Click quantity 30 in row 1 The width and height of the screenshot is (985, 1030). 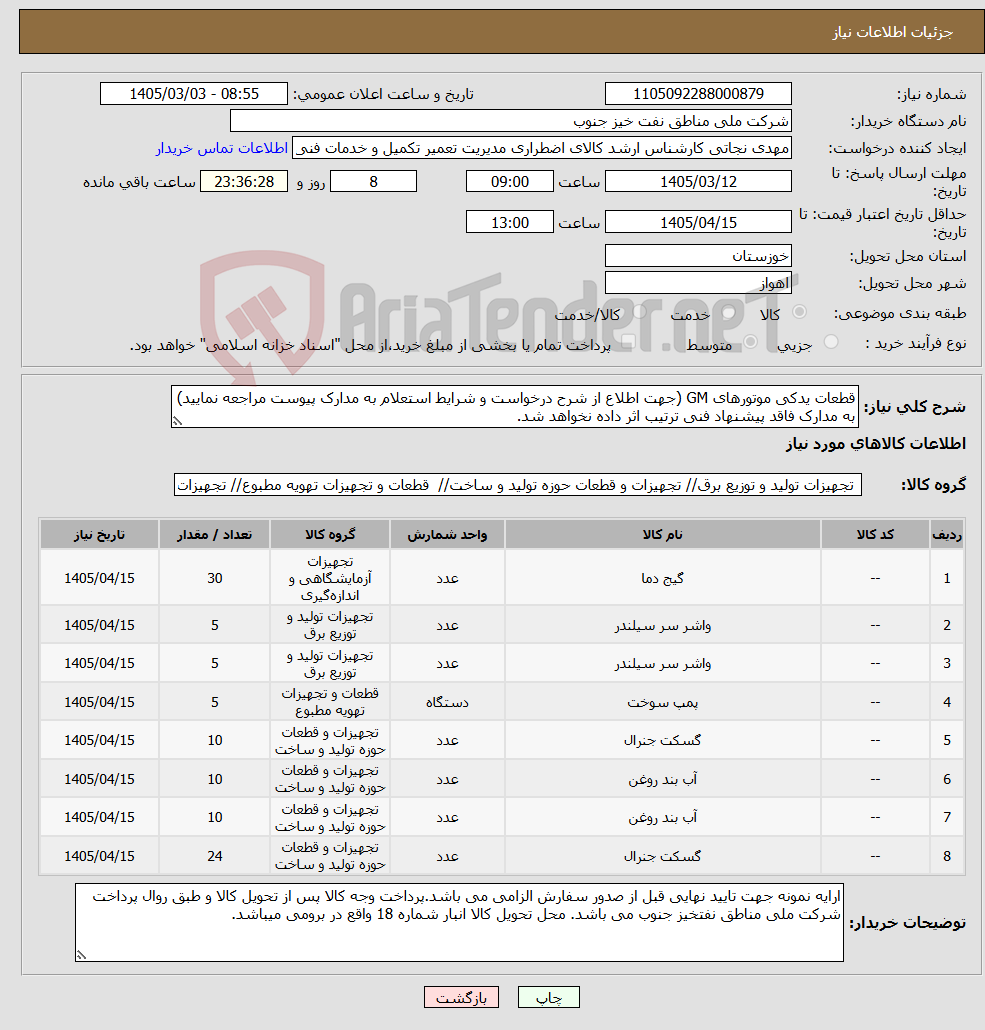pyautogui.click(x=215, y=578)
